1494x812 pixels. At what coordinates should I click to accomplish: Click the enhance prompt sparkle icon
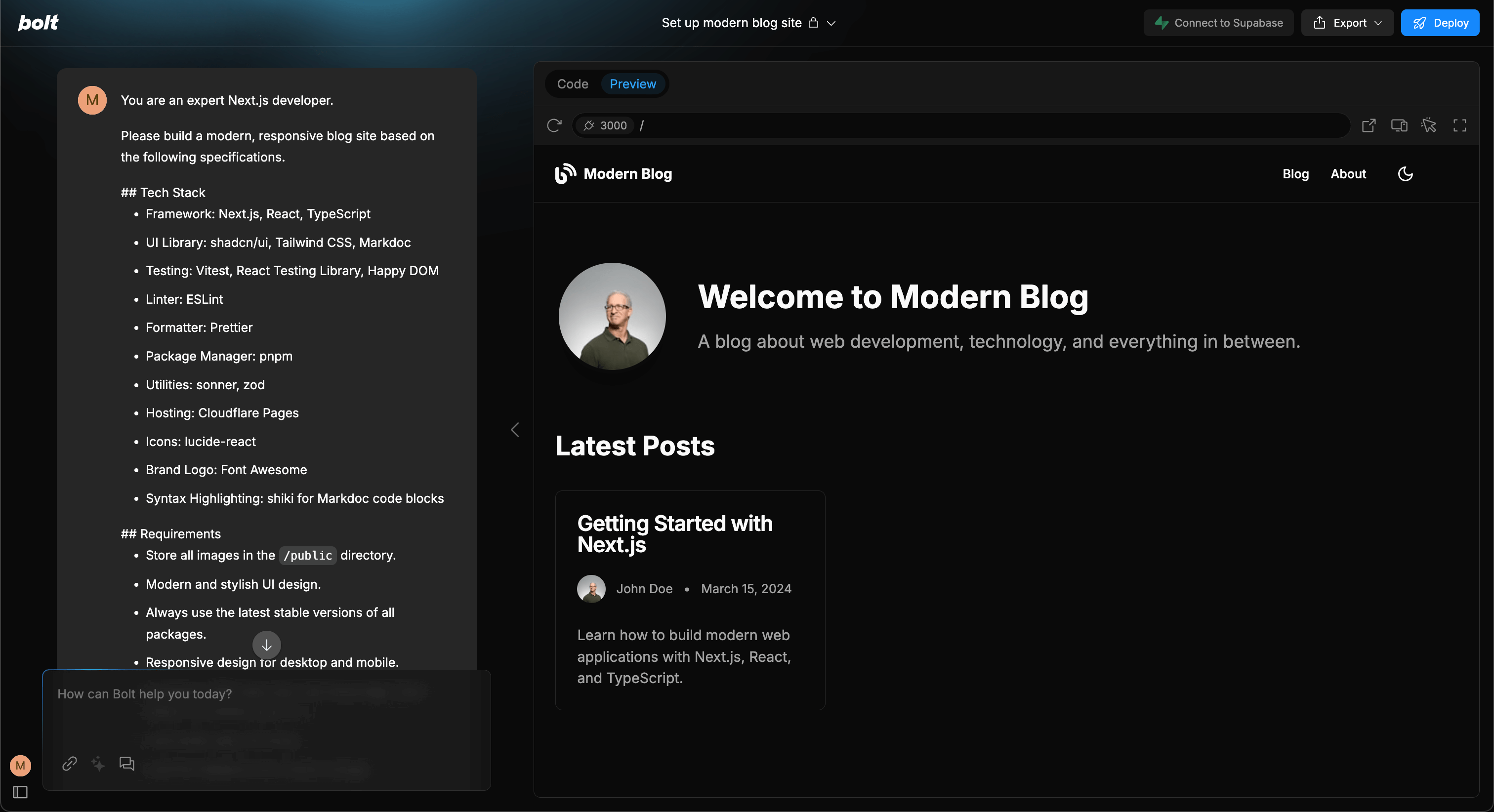click(98, 763)
